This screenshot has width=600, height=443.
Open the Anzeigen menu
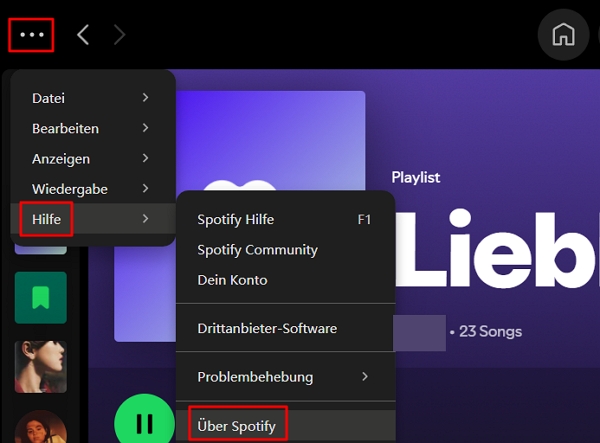tap(93, 159)
